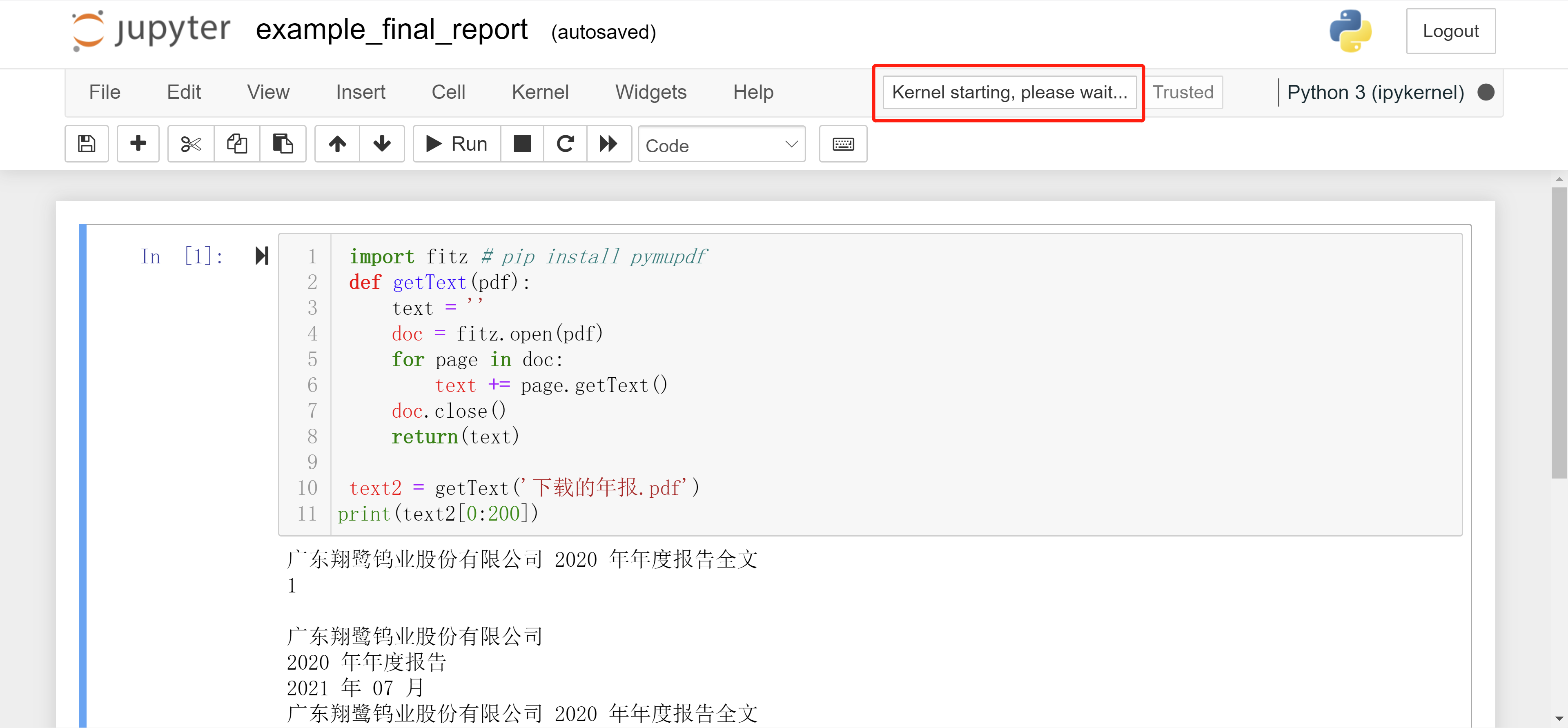This screenshot has height=728, width=1568.
Task: Click the scrollbar down arrow
Action: [1559, 719]
